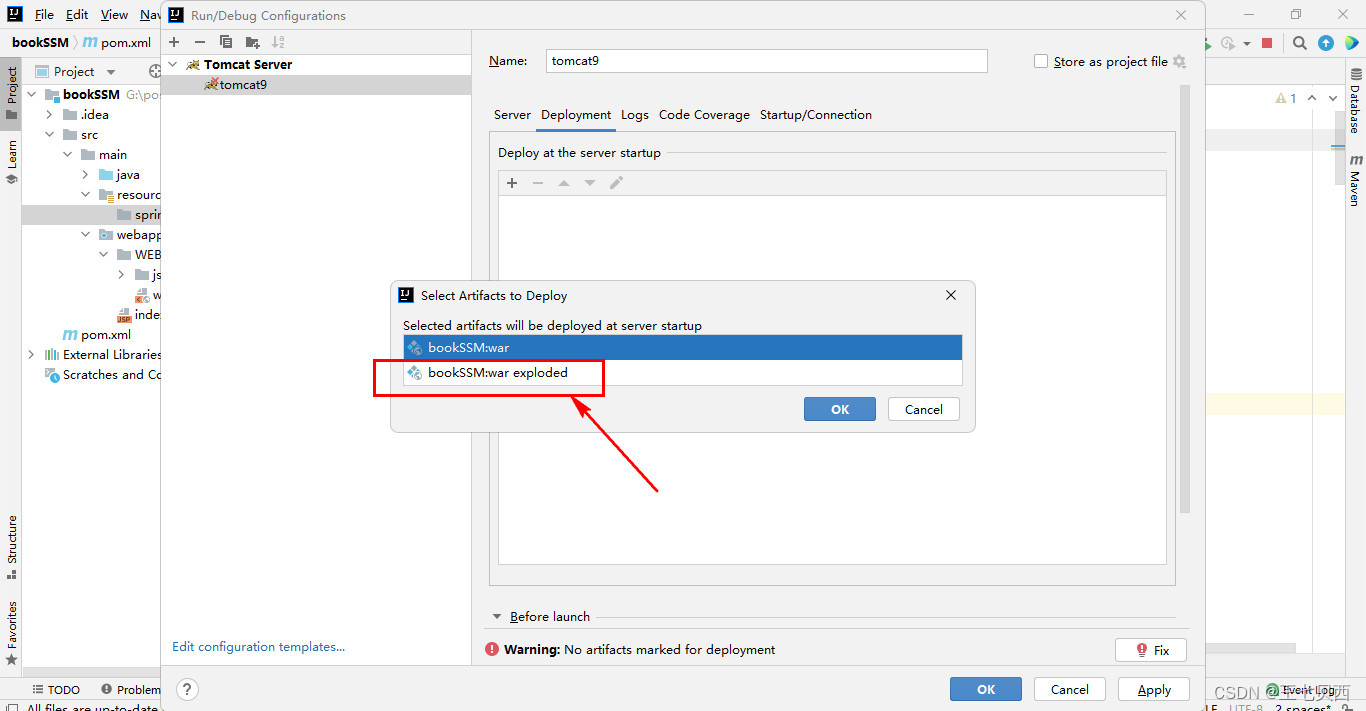Select bookSSM:war artifact row
This screenshot has height=711, width=1366.
pos(683,348)
